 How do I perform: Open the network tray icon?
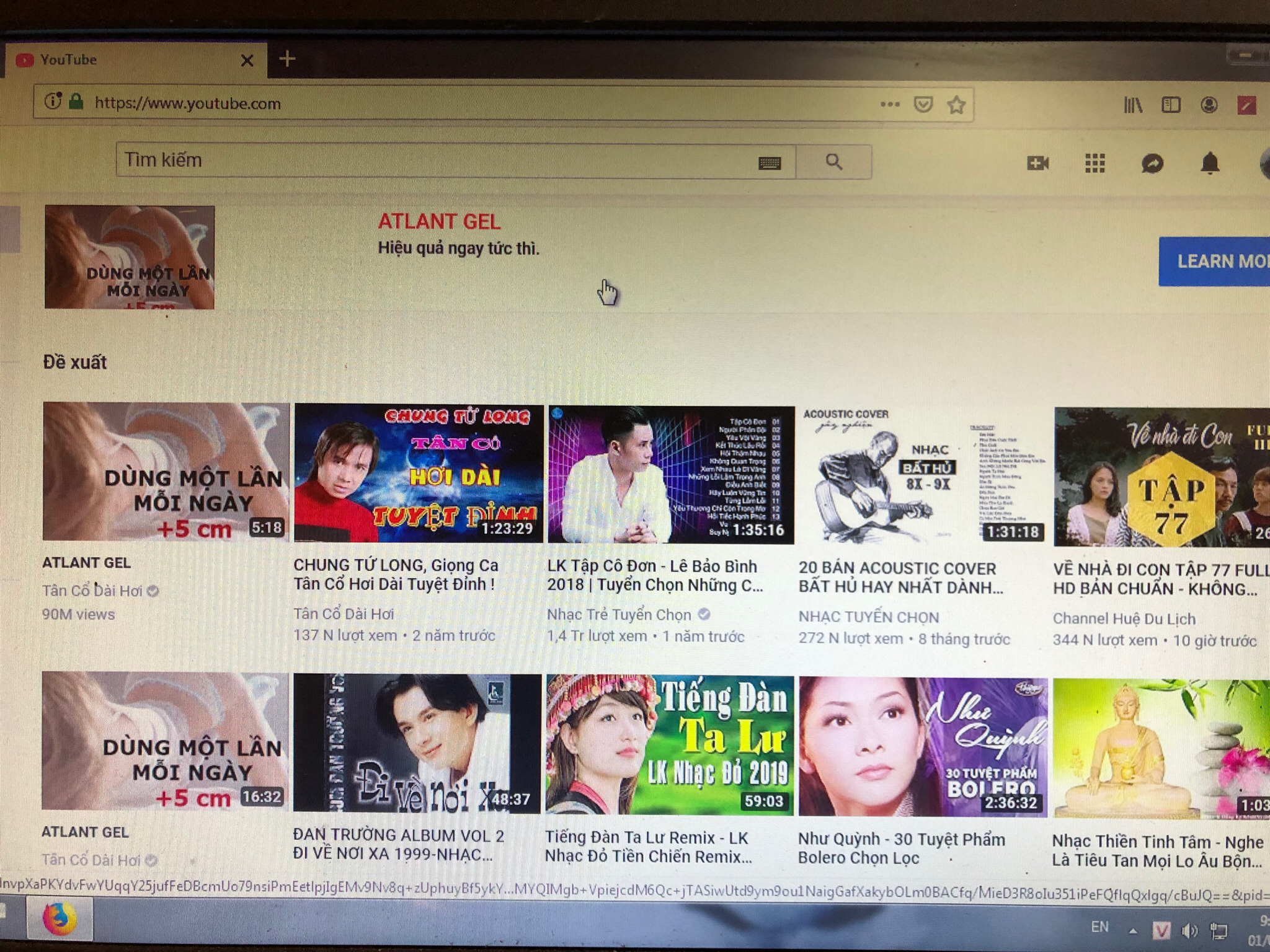[1219, 931]
